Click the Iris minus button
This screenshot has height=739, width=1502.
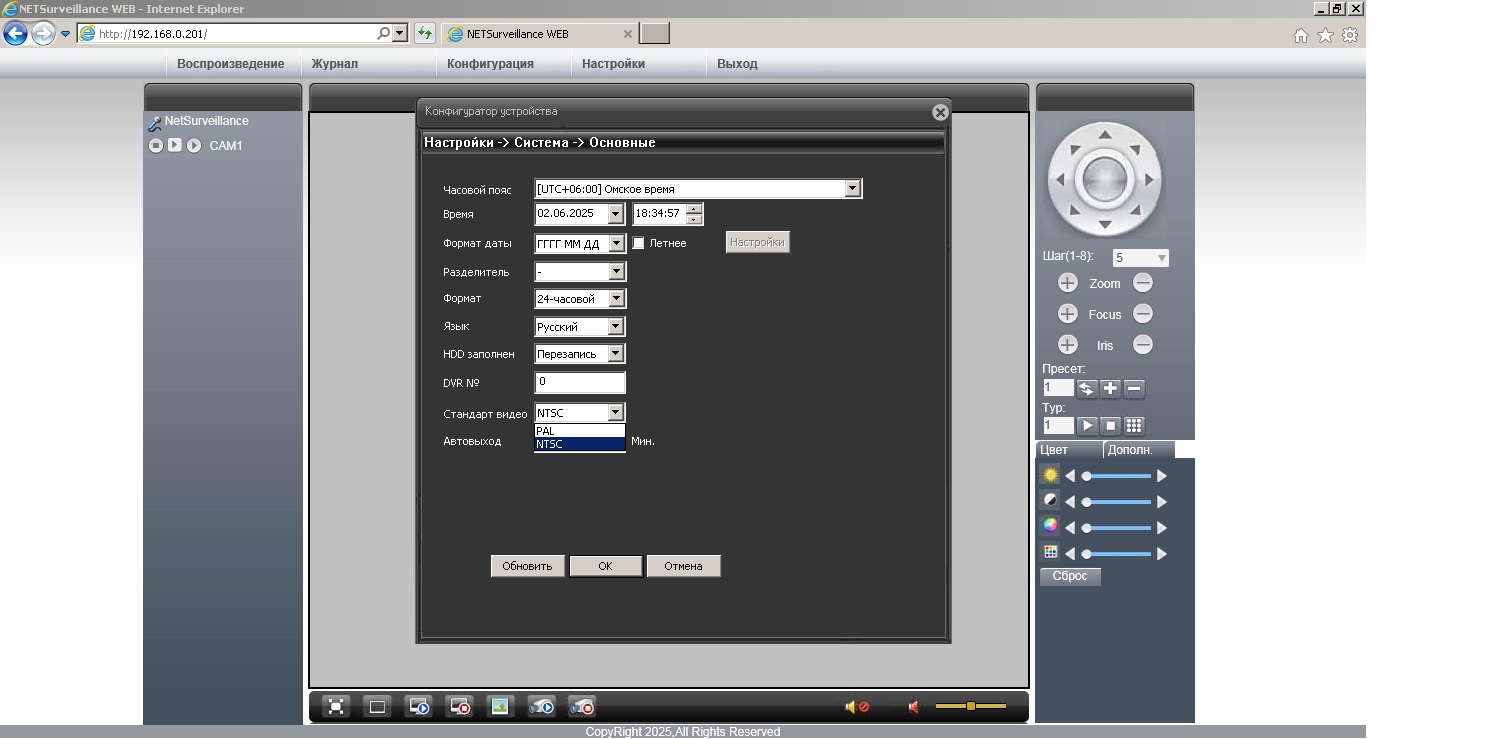[1143, 345]
